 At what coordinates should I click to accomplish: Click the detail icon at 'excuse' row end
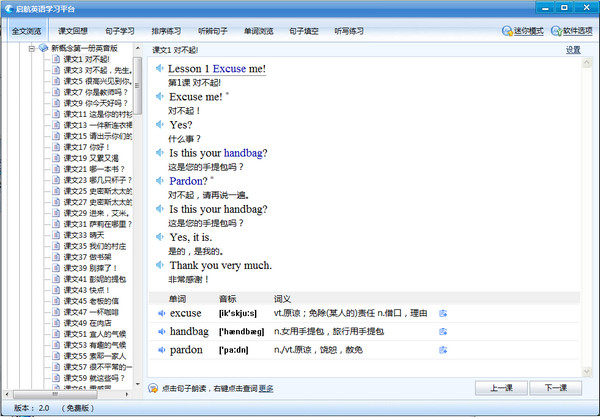pyautogui.click(x=443, y=313)
